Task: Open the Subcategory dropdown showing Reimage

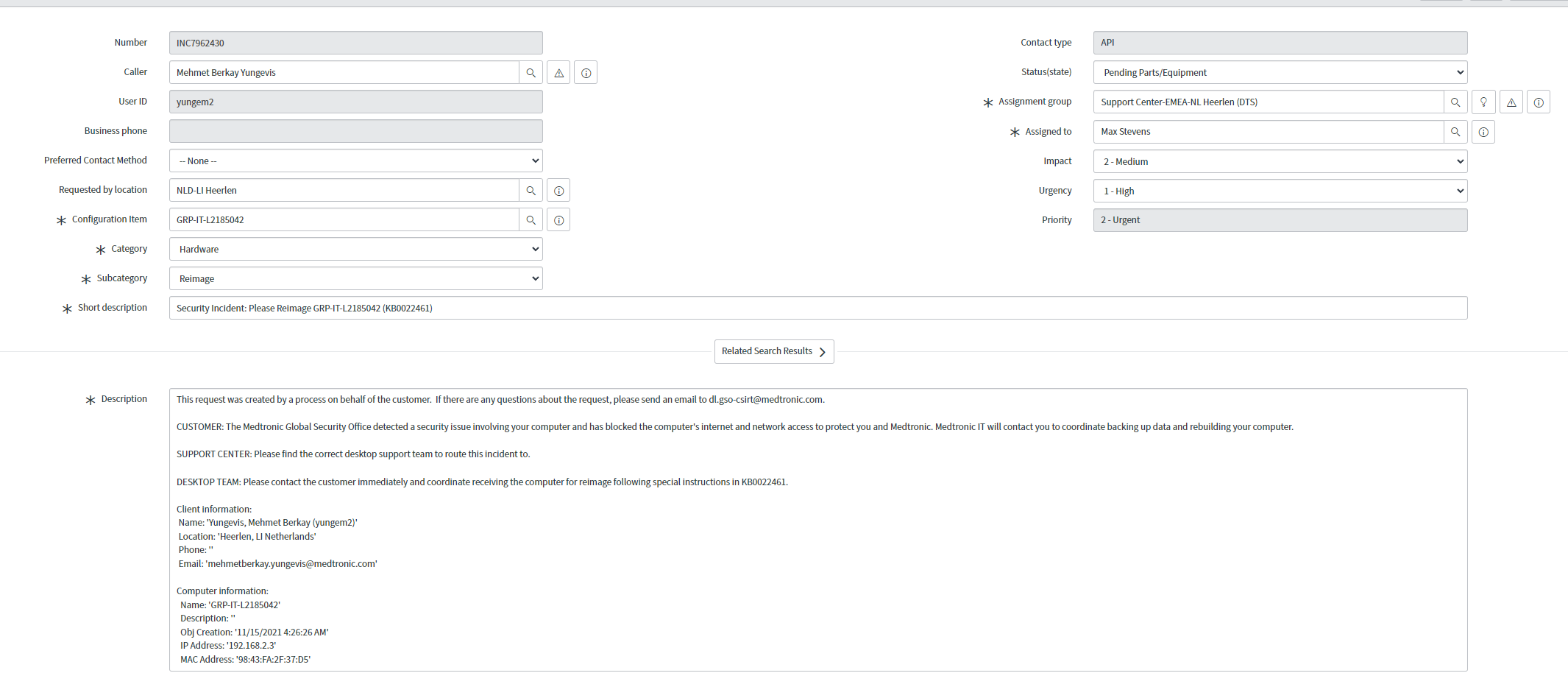Action: point(355,279)
